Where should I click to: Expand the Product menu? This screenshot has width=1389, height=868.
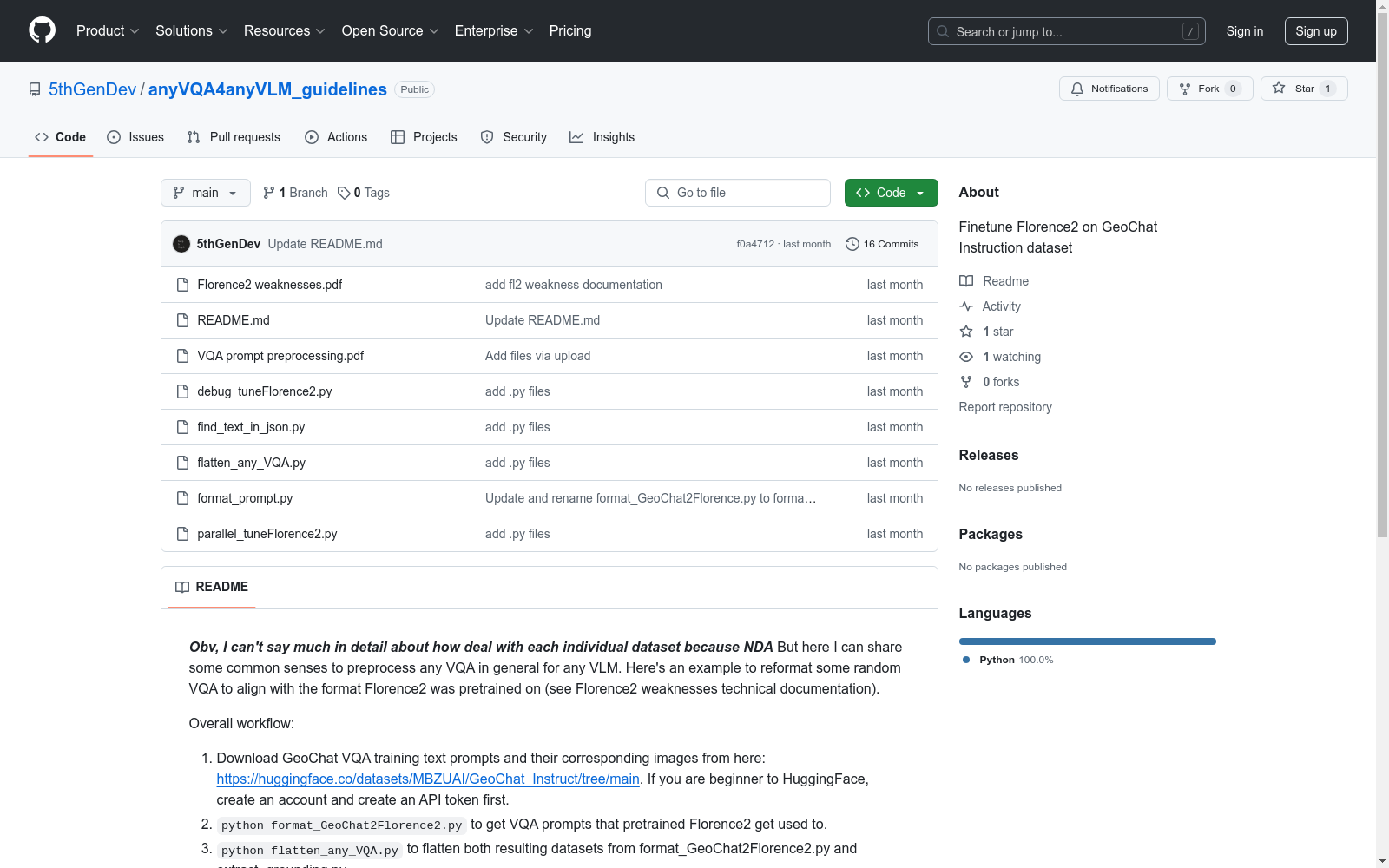pyautogui.click(x=108, y=31)
